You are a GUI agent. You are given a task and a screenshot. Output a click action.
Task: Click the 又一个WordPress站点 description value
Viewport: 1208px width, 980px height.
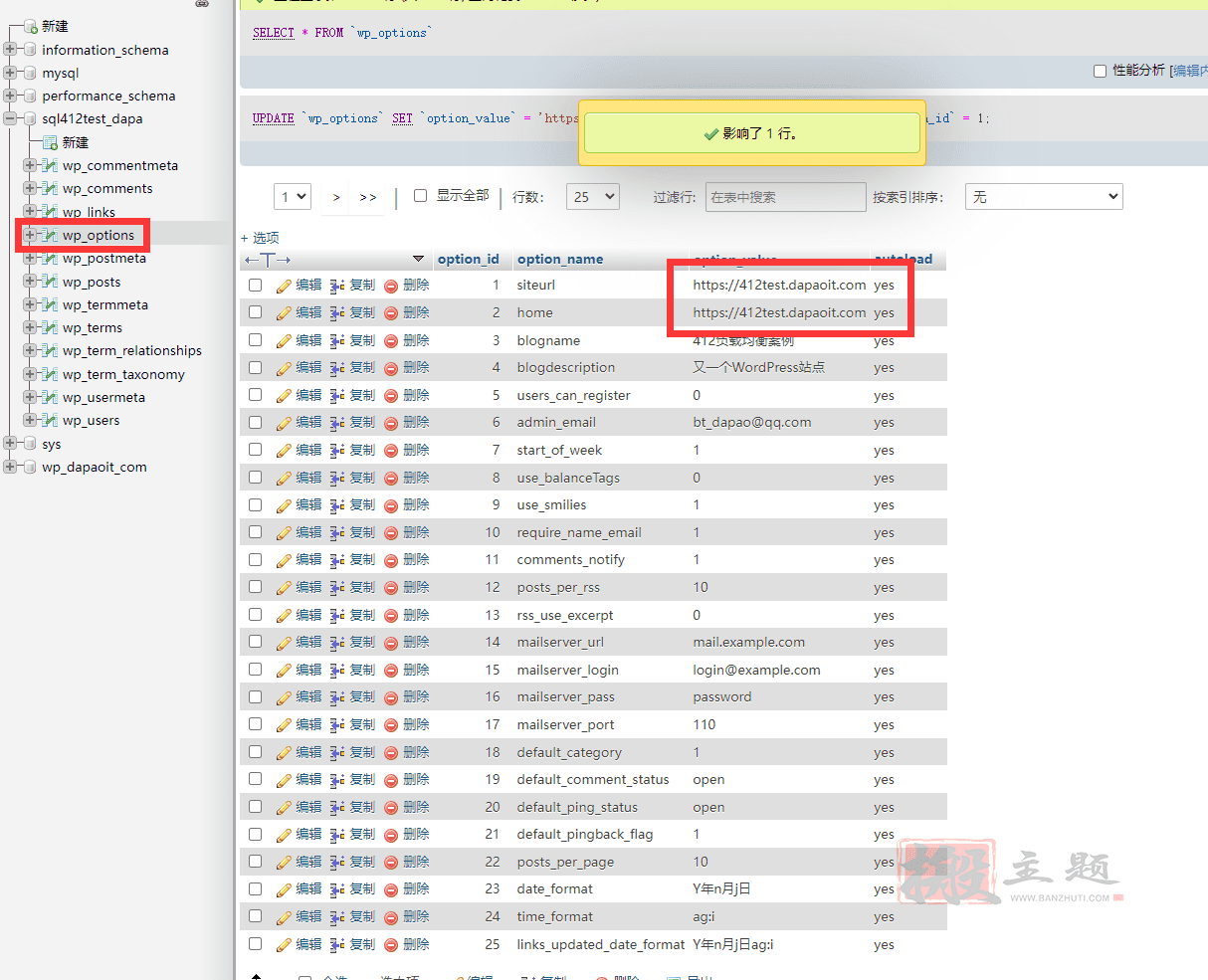pos(759,367)
